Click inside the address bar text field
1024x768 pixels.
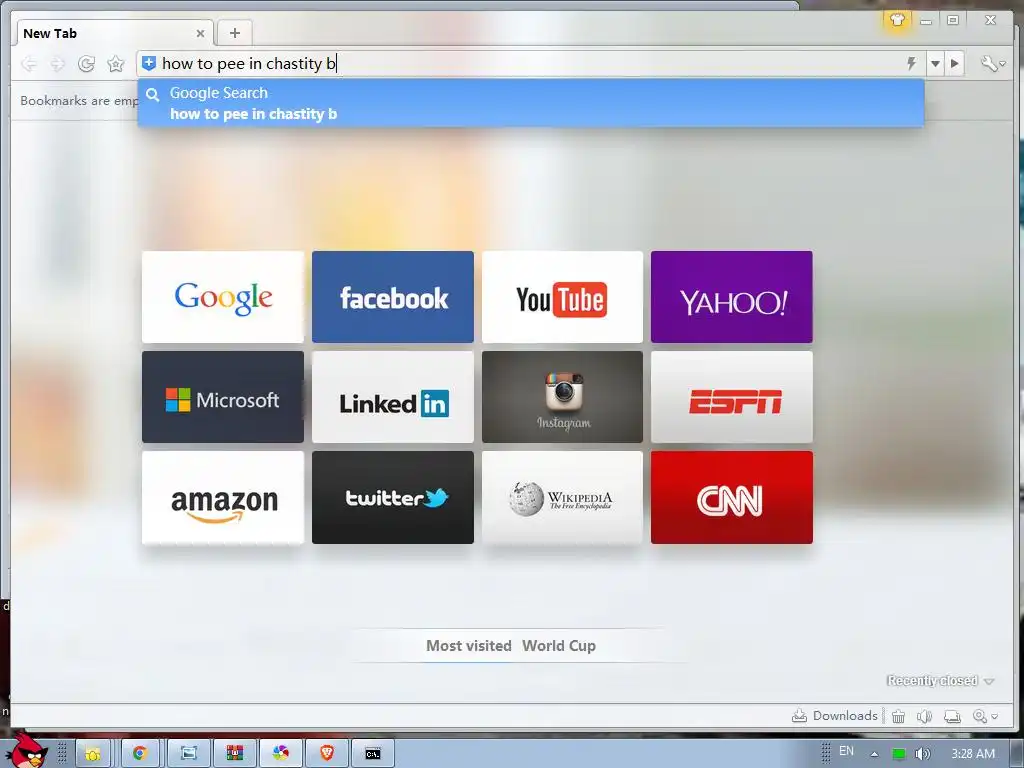pos(529,63)
